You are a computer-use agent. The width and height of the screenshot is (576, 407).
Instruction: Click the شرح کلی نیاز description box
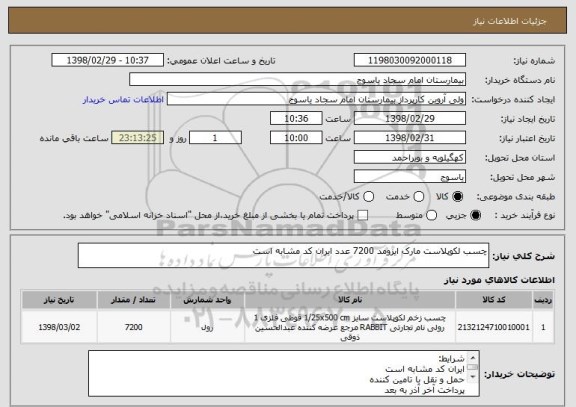pos(283,255)
